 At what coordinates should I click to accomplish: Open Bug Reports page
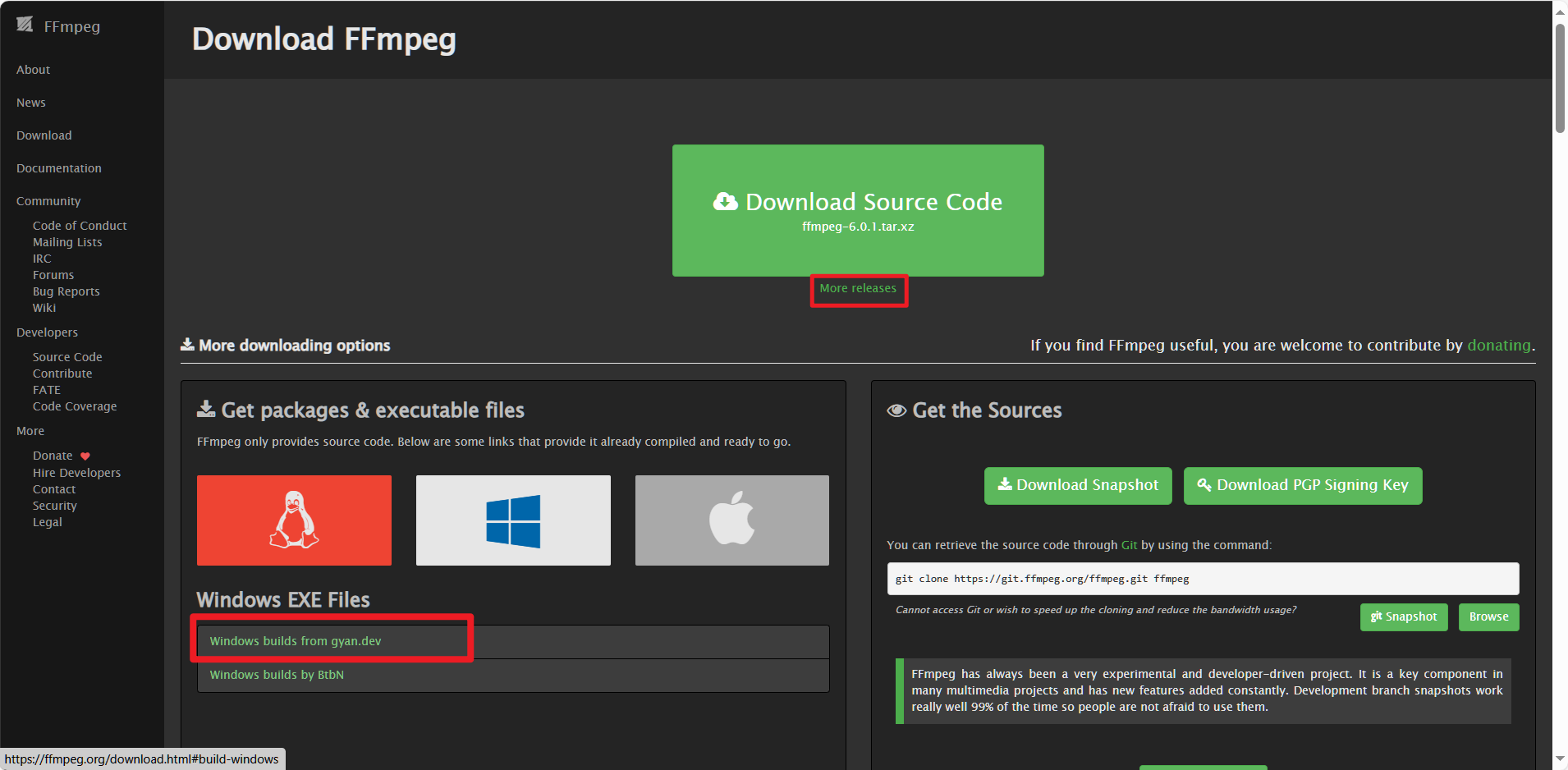[66, 291]
